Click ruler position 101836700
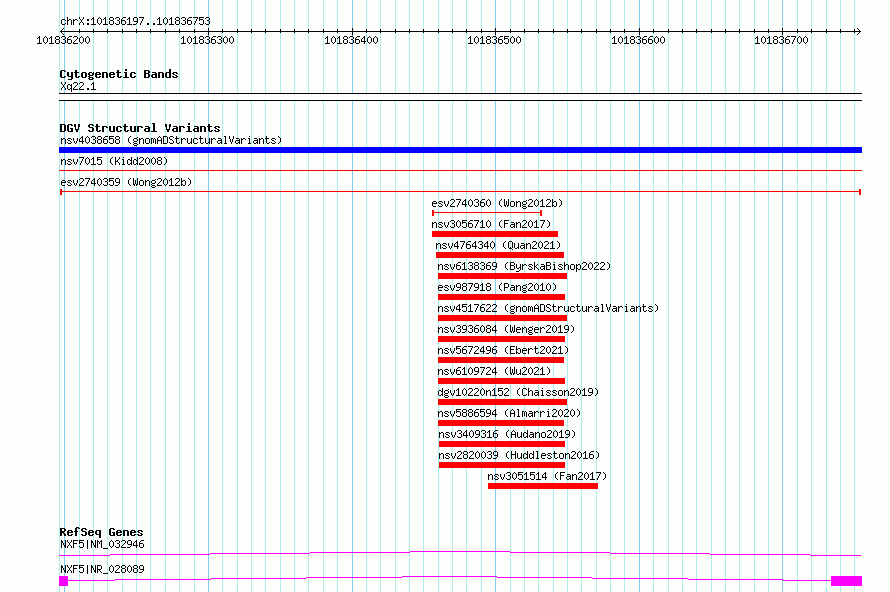Screen dimensions: 890x592 (781, 40)
